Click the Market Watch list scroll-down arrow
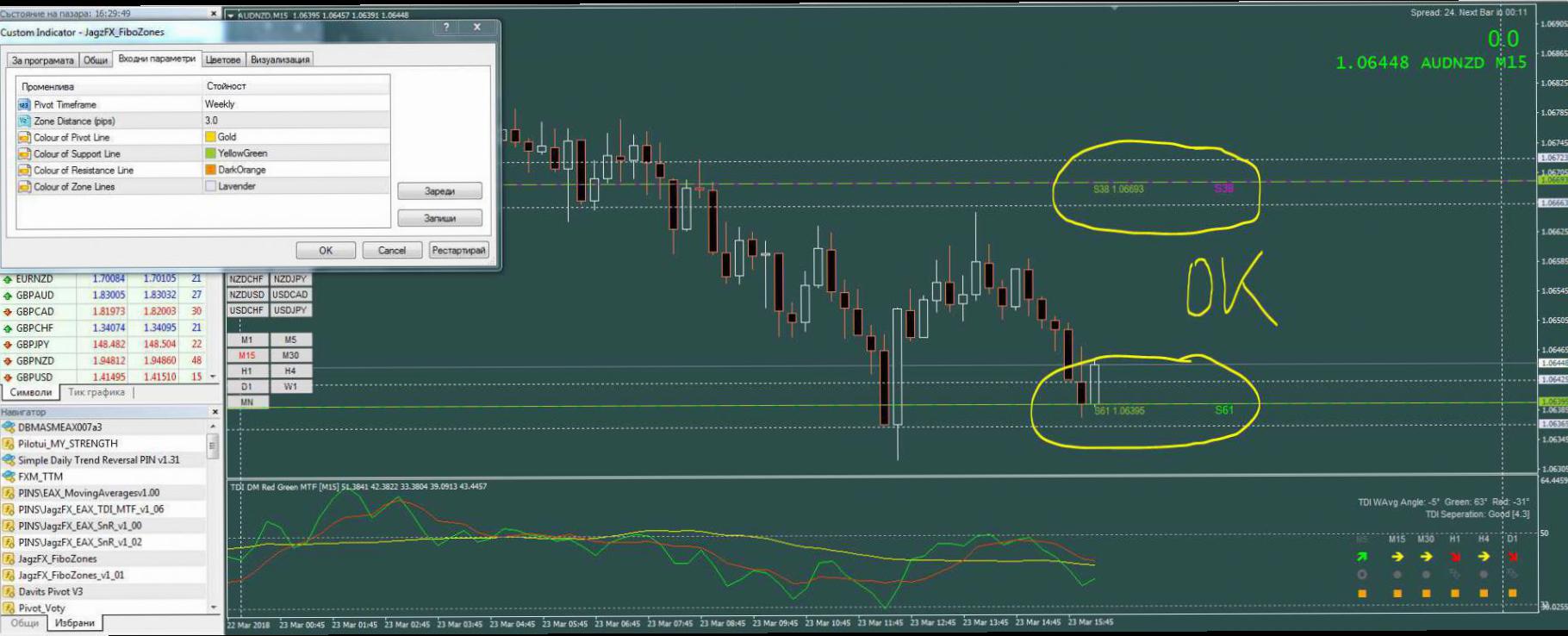Image resolution: width=1568 pixels, height=636 pixels. 213,377
